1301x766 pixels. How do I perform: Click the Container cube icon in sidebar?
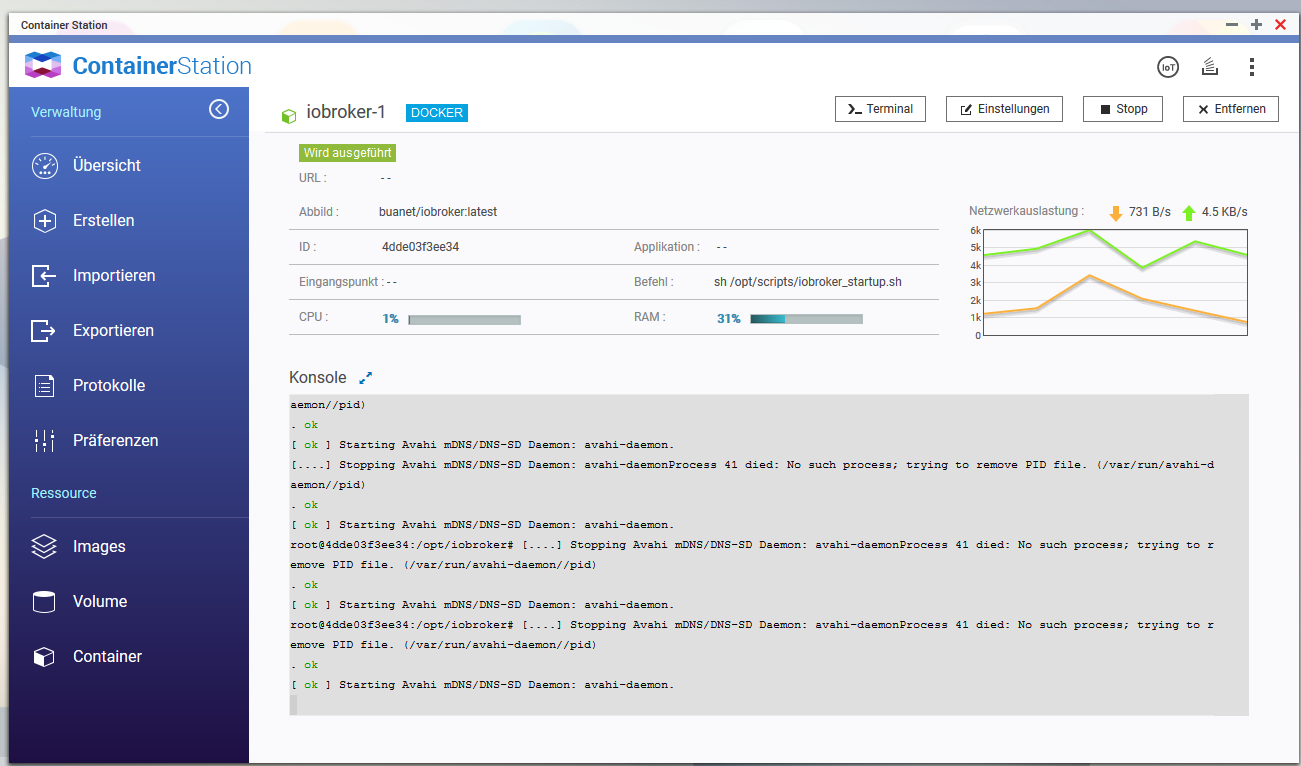[45, 657]
